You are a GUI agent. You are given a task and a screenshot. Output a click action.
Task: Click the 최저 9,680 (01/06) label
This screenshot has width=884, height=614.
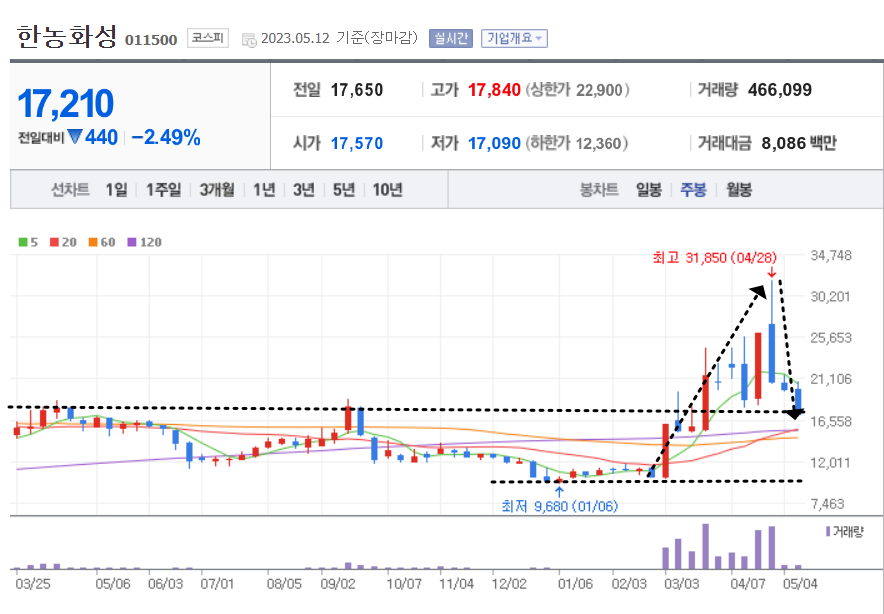[560, 506]
